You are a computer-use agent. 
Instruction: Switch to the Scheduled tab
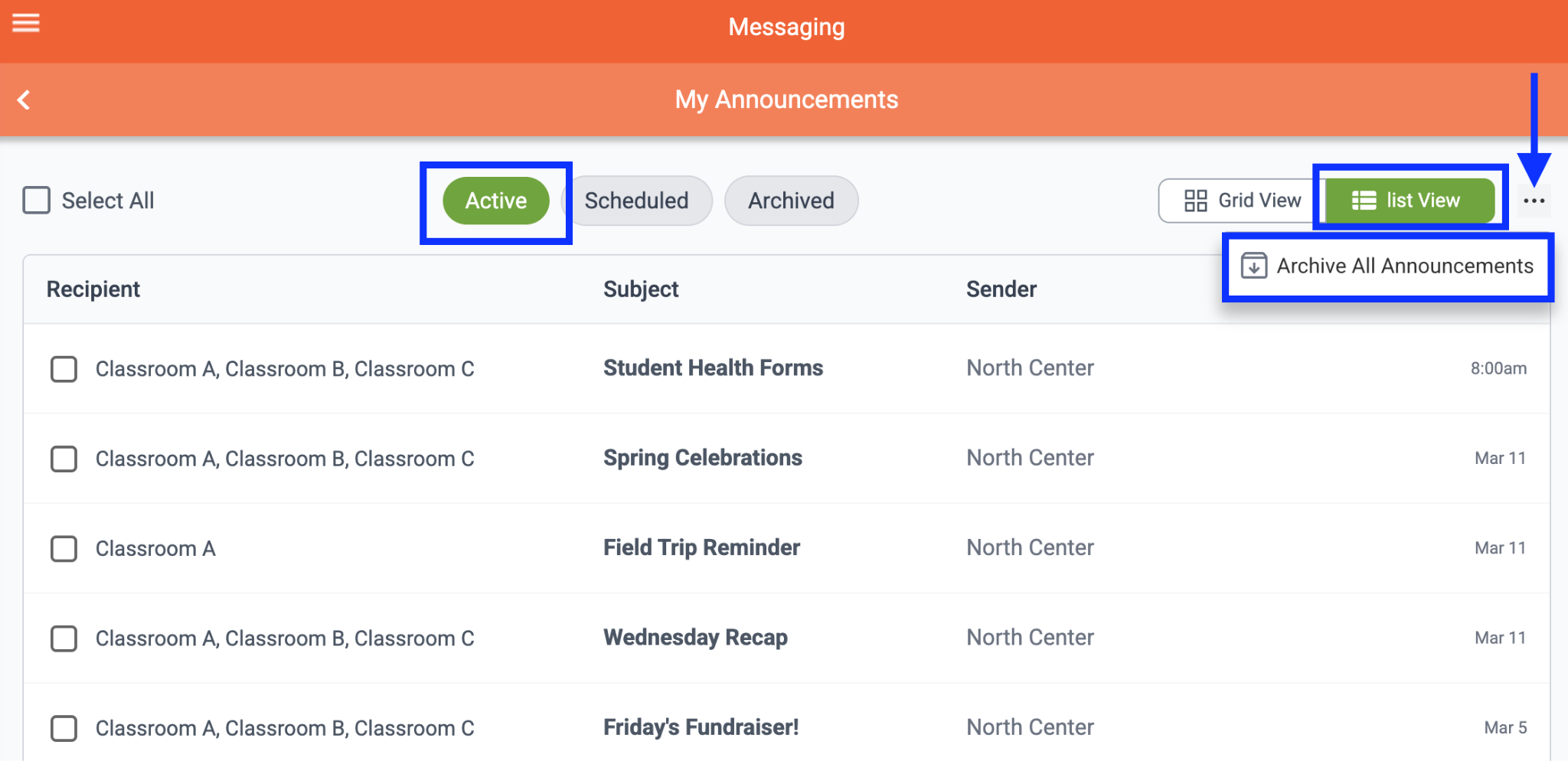[x=636, y=201]
